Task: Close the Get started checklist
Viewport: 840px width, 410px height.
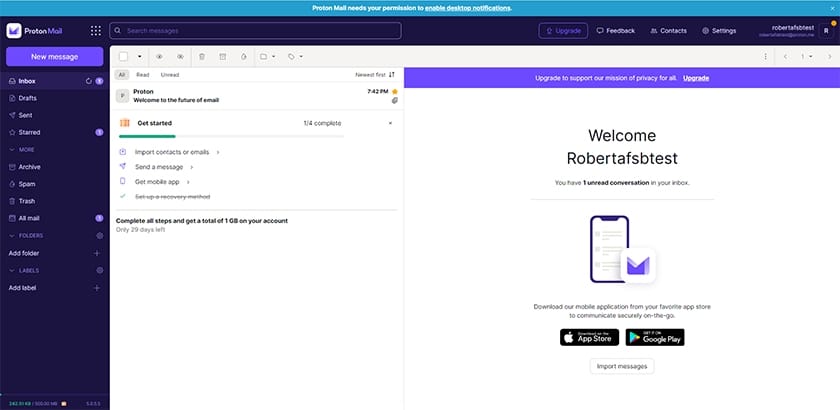Action: 390,123
